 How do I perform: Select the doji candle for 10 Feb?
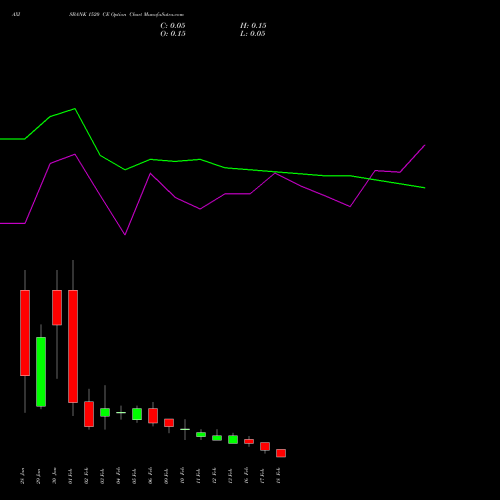point(185,429)
